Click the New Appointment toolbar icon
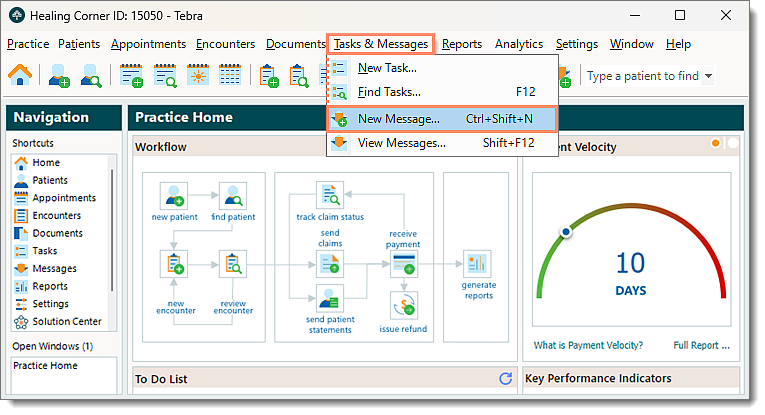The image size is (765, 415). point(131,76)
